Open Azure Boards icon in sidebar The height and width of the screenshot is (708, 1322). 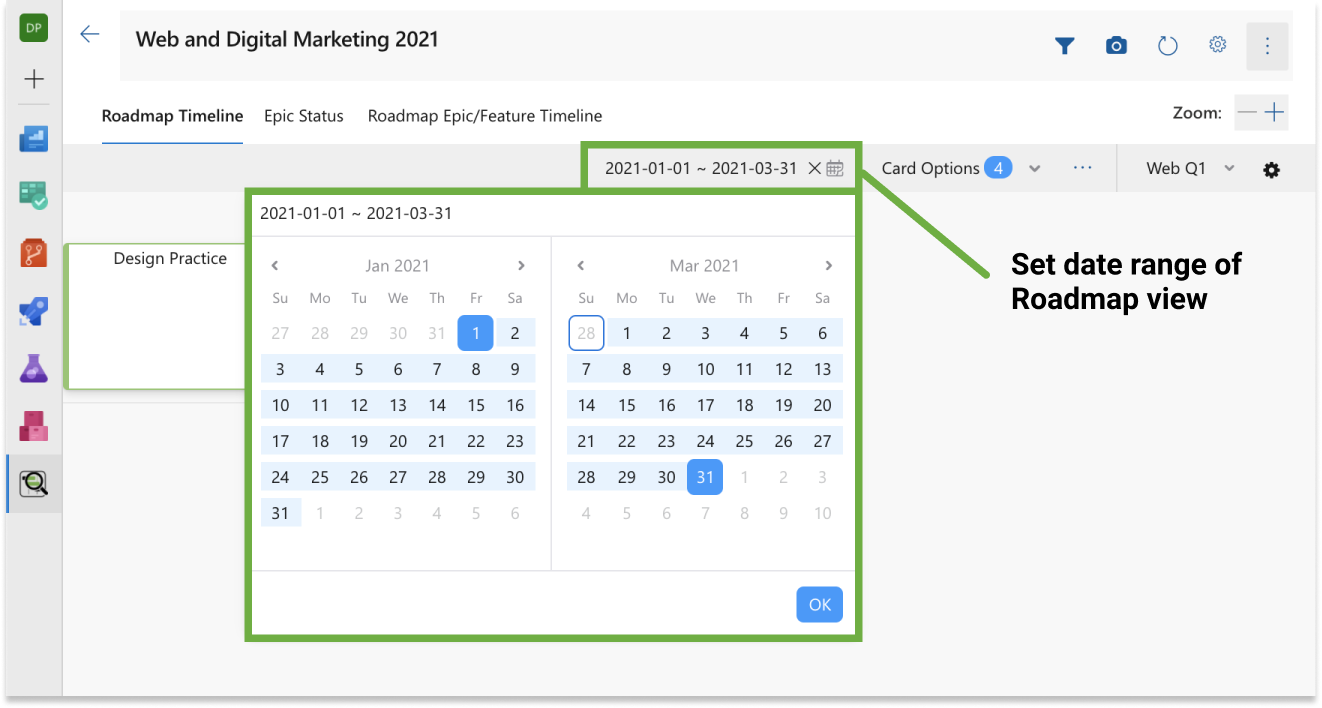coord(34,139)
